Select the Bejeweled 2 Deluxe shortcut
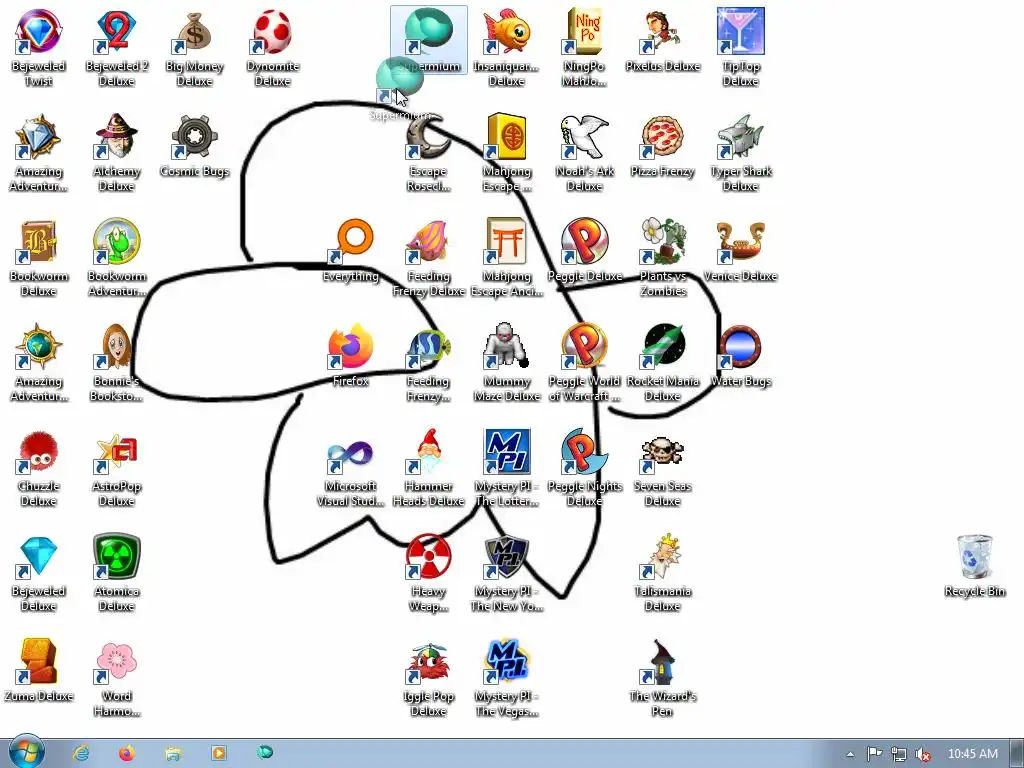Viewport: 1024px width, 768px height. coord(117,47)
